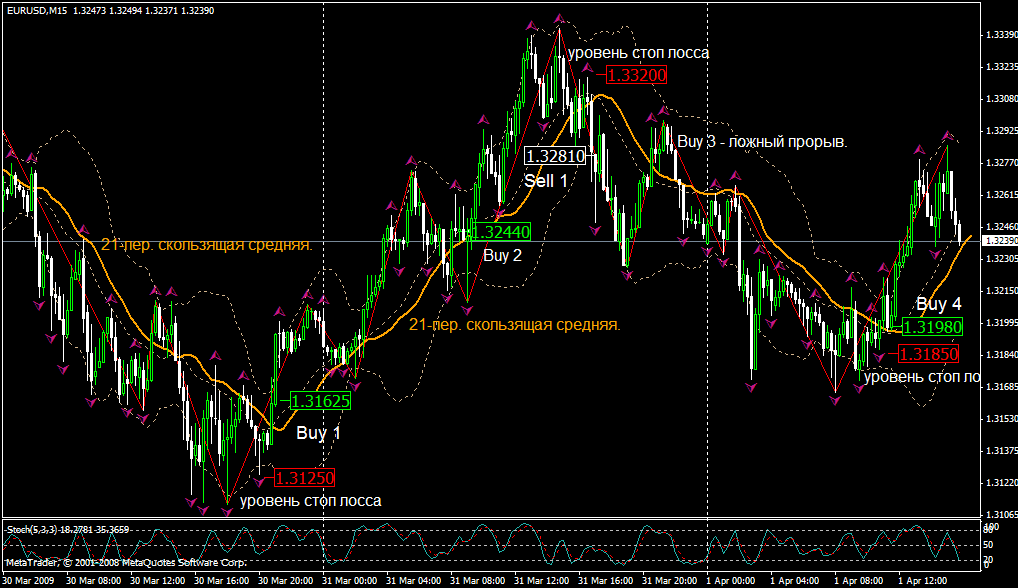Select the Buy 1 text annotation

[318, 434]
